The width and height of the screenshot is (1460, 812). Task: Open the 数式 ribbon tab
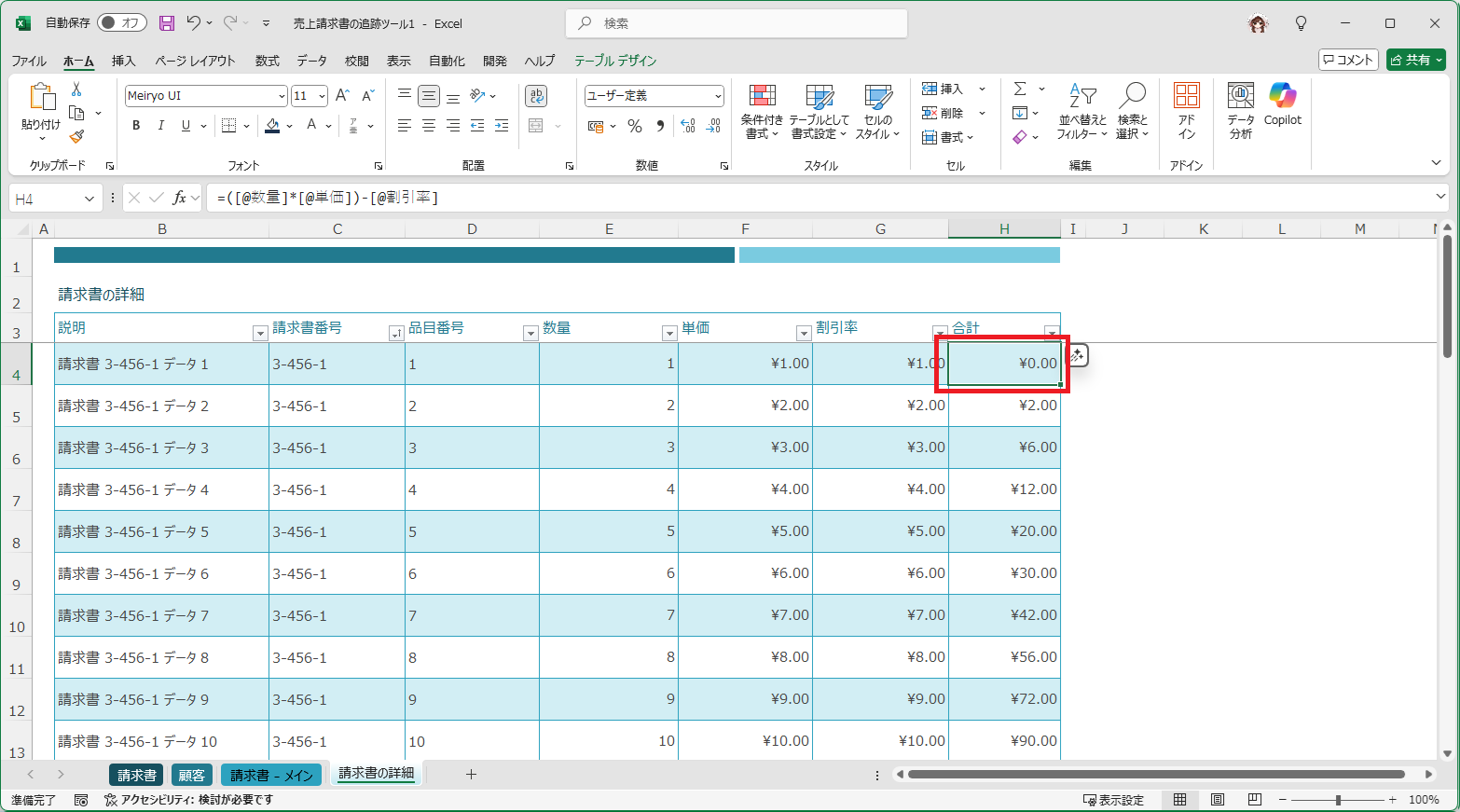tap(268, 61)
